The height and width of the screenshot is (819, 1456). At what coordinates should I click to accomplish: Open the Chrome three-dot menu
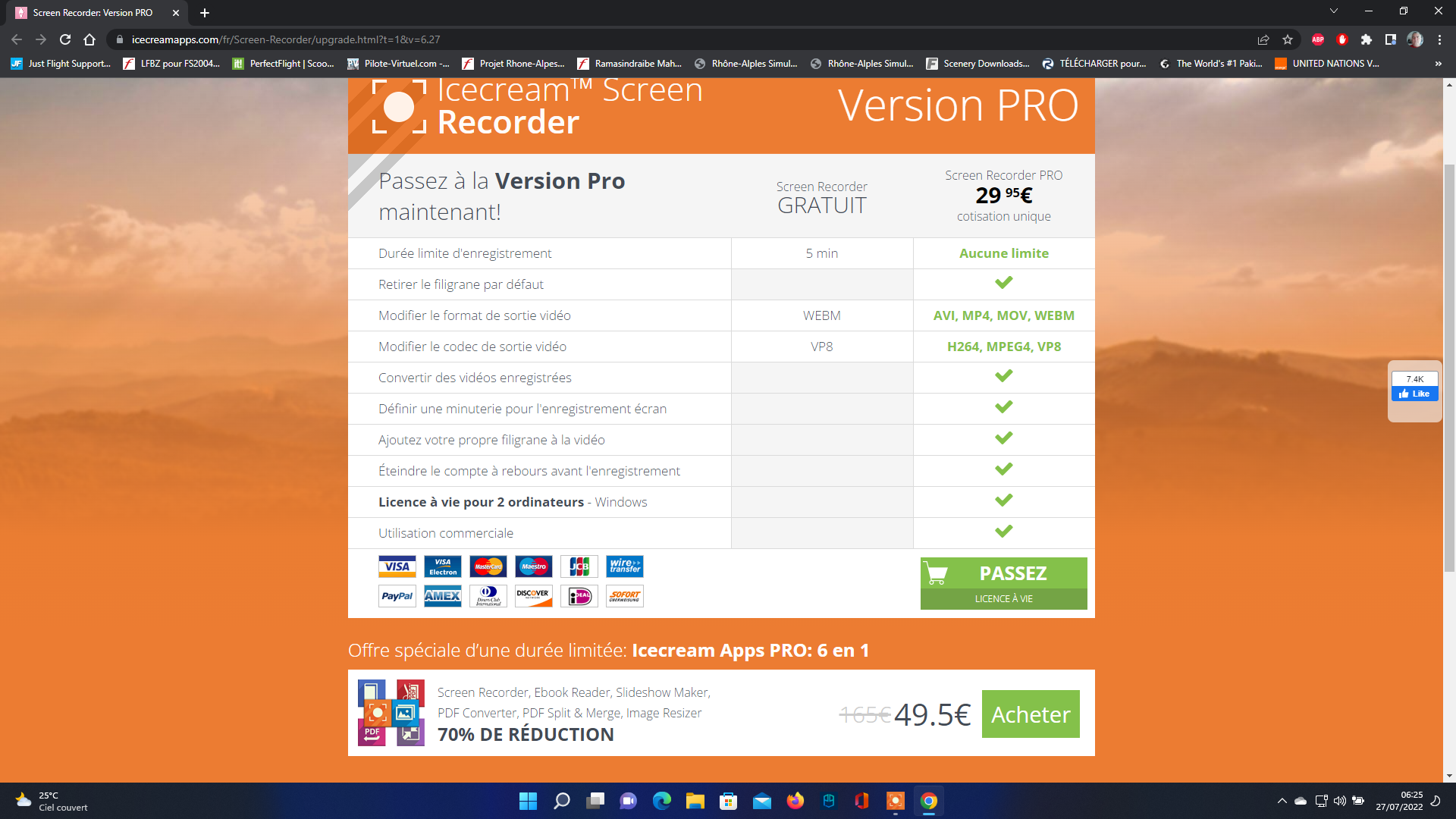pos(1439,39)
